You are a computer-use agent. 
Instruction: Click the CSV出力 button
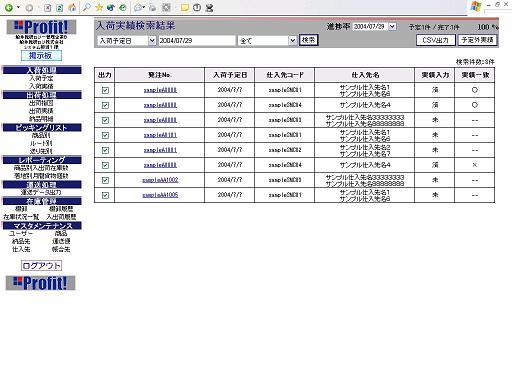tap(436, 40)
